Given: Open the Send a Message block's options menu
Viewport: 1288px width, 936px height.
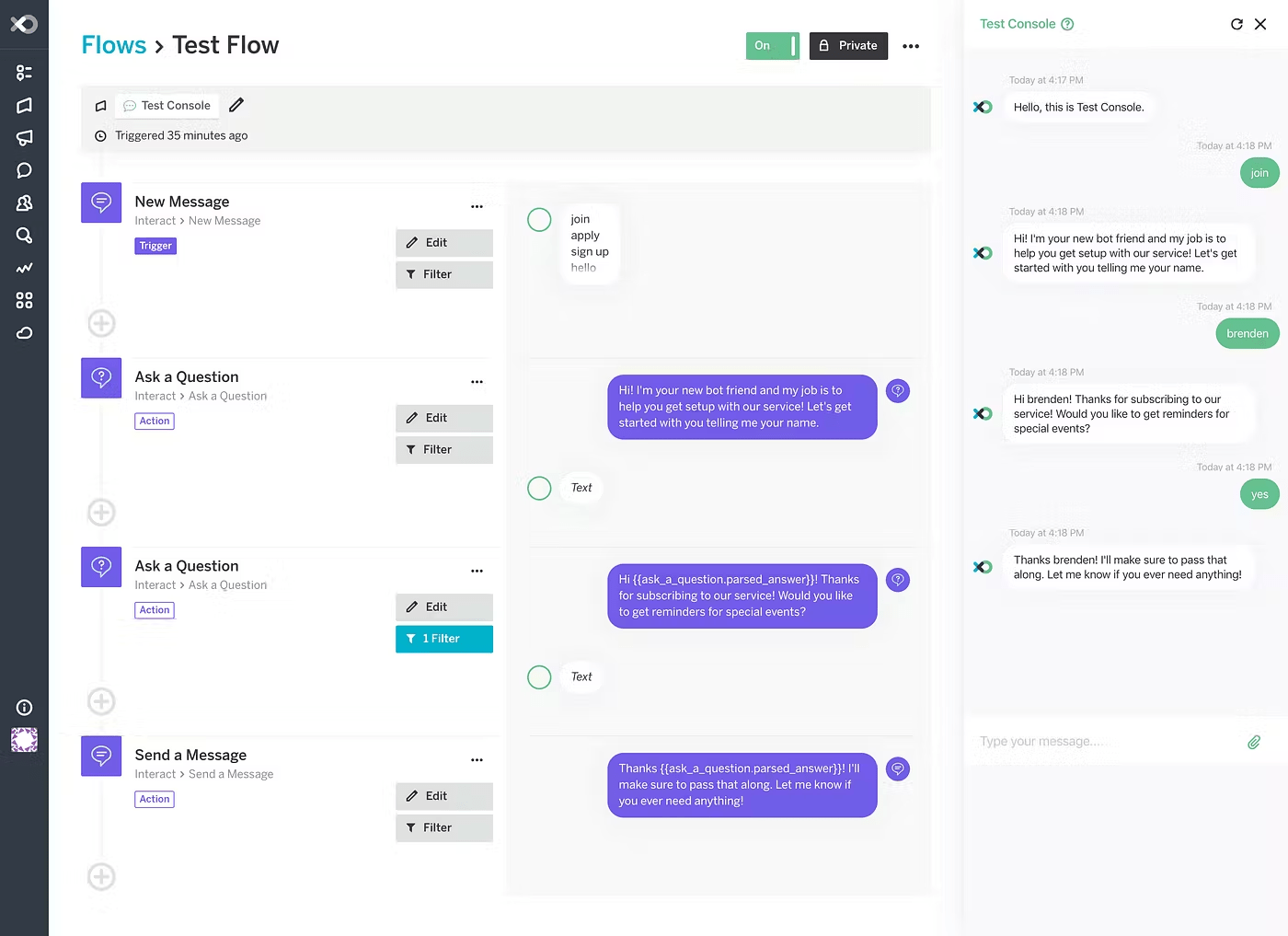Looking at the screenshot, I should click(477, 759).
